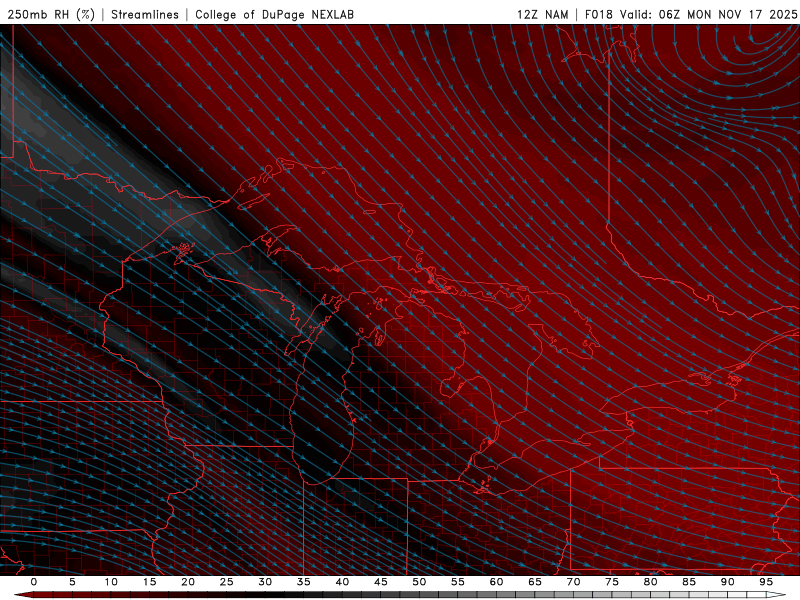This screenshot has width=800, height=600.
Task: Click the colorbar label '15'
Action: pyautogui.click(x=149, y=582)
